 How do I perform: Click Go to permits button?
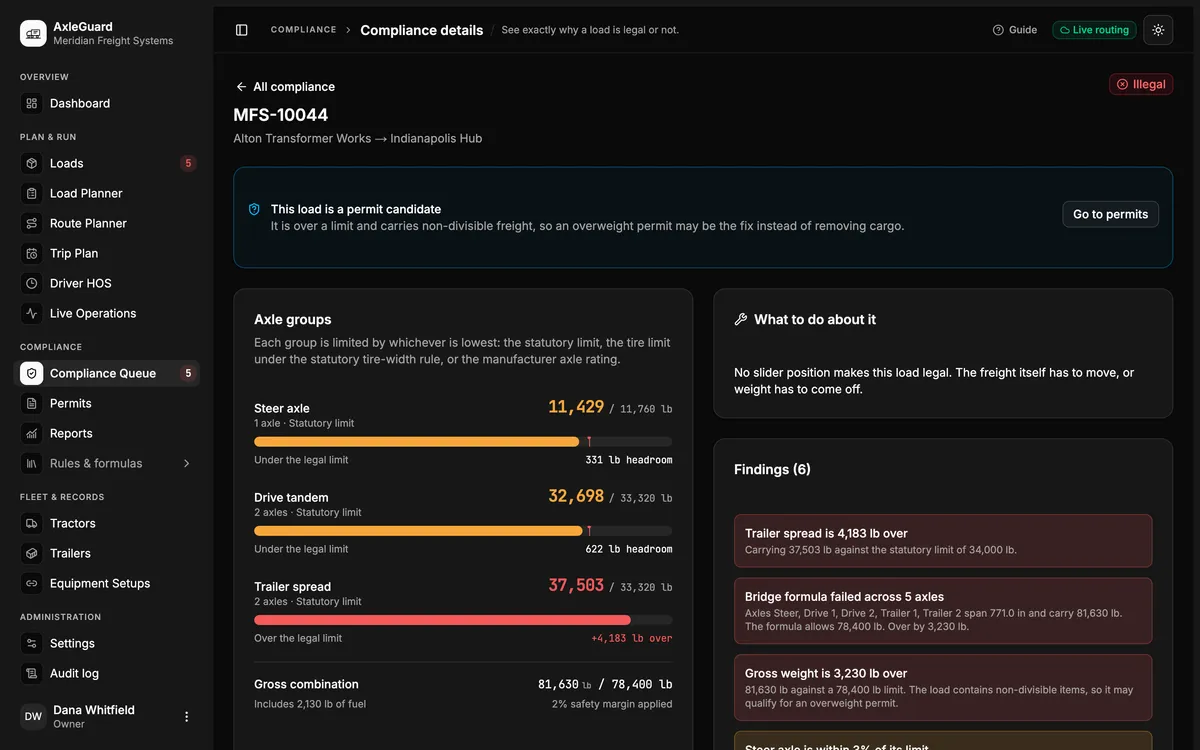click(x=1110, y=214)
